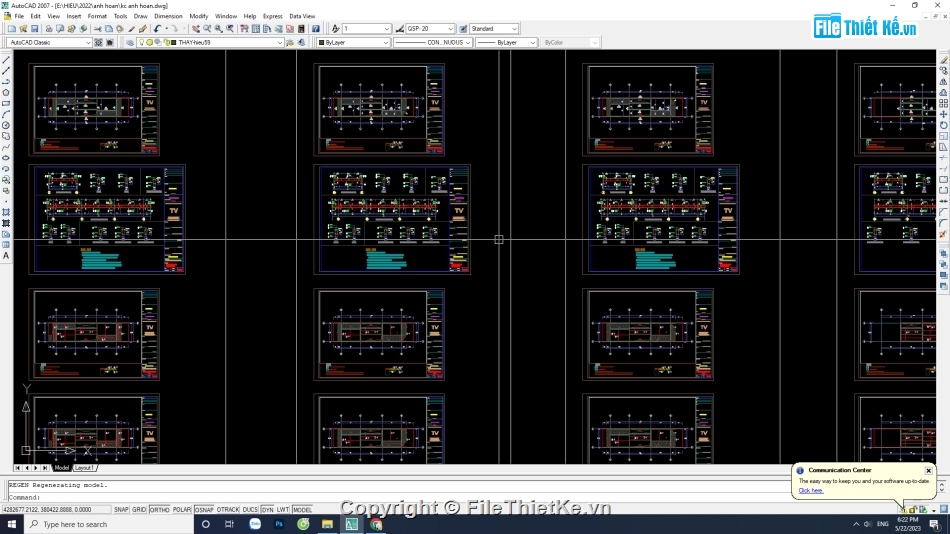
Task: Toggle SNAP mode in the status bar
Action: click(121, 510)
